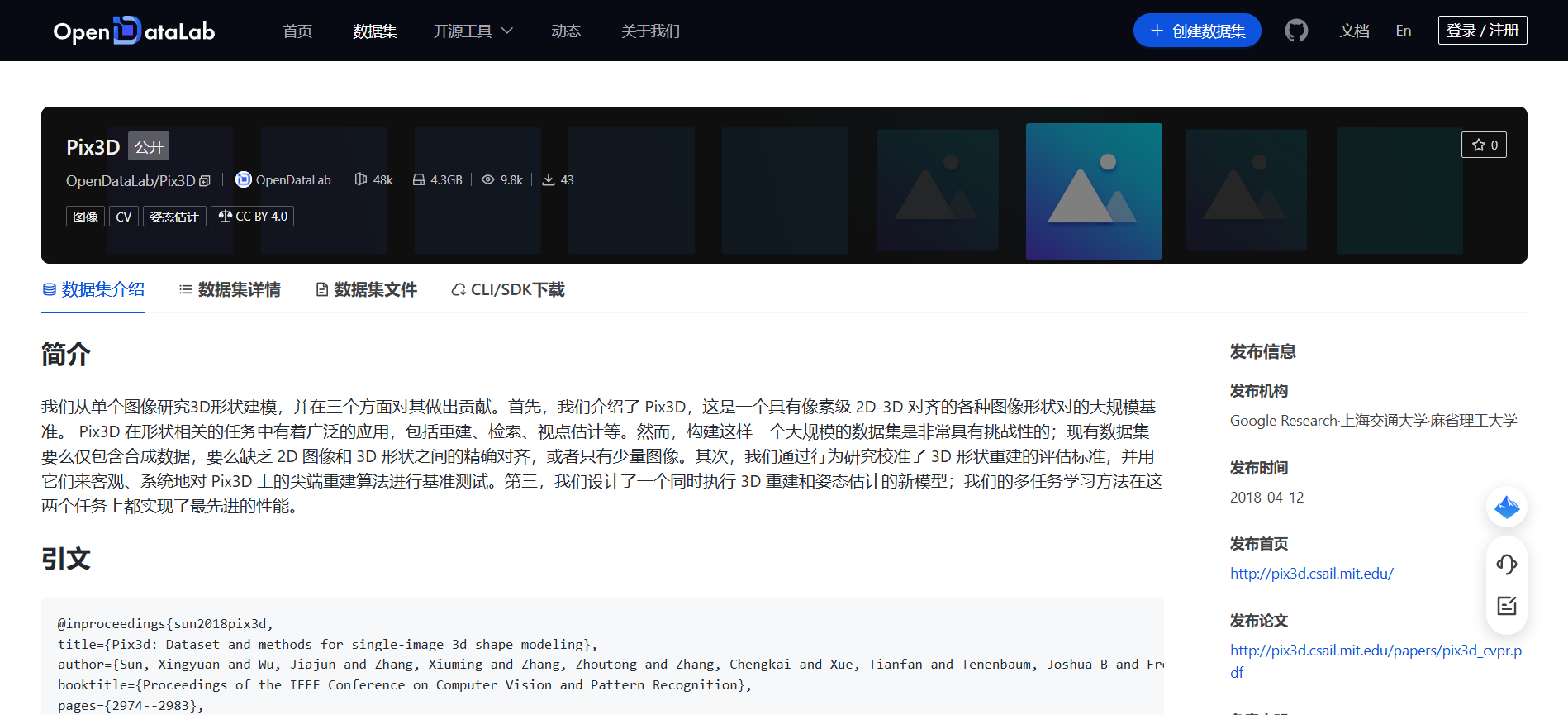Click the 创建数据集 button
Viewport: 1568px width, 715px height.
pos(1197,31)
